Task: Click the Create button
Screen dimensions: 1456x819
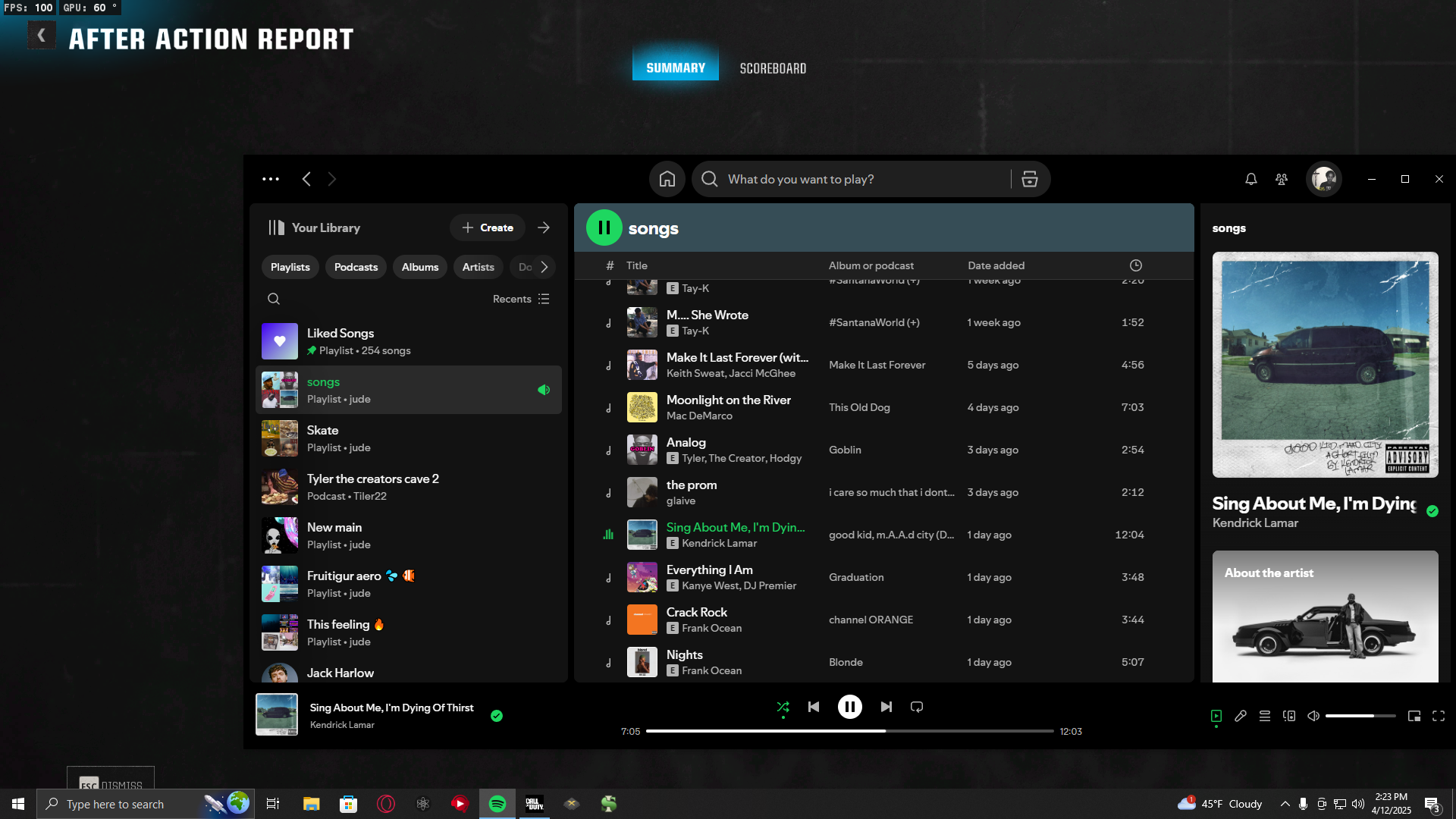Action: (488, 227)
